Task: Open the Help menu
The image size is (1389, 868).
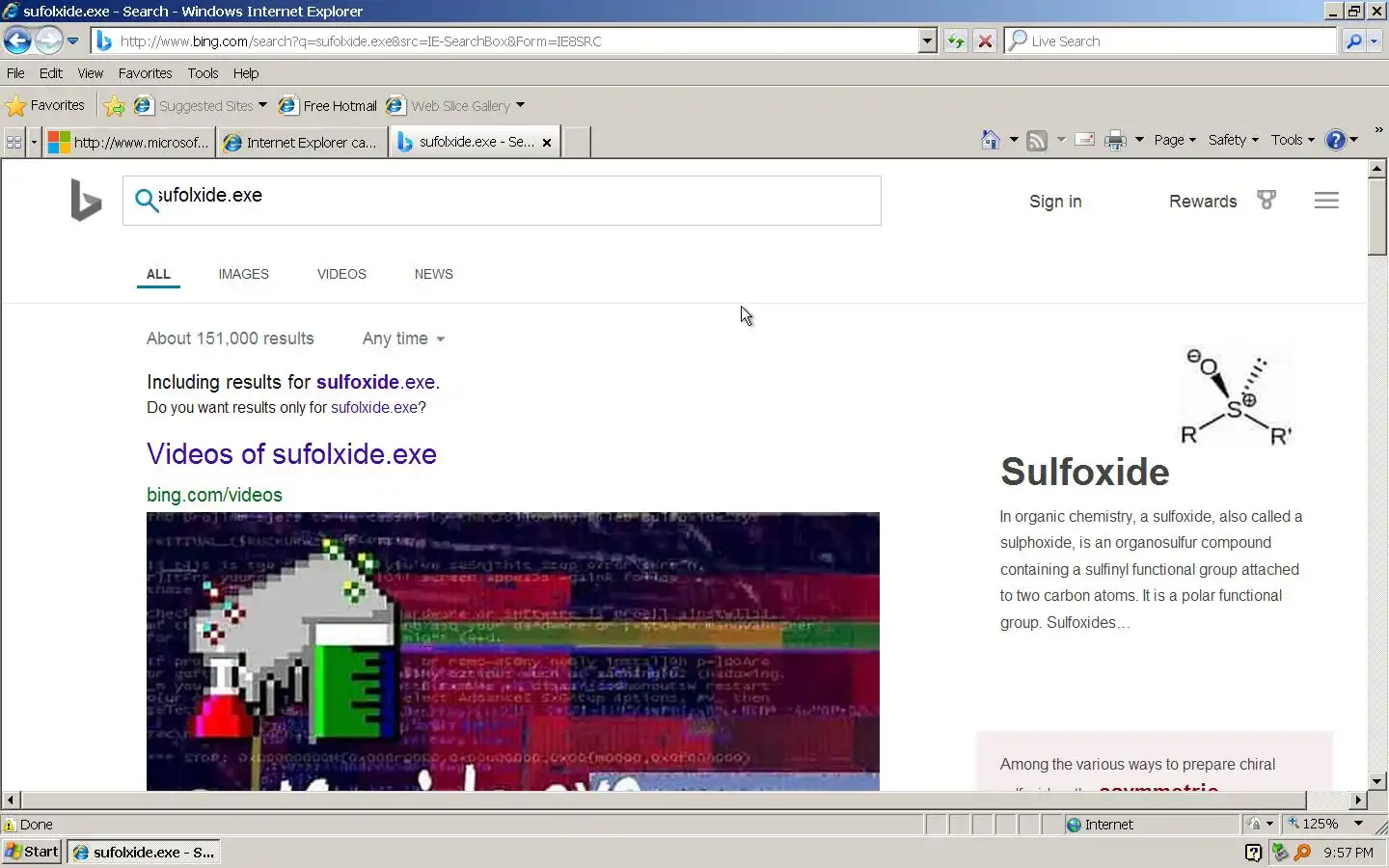Action: point(246,73)
